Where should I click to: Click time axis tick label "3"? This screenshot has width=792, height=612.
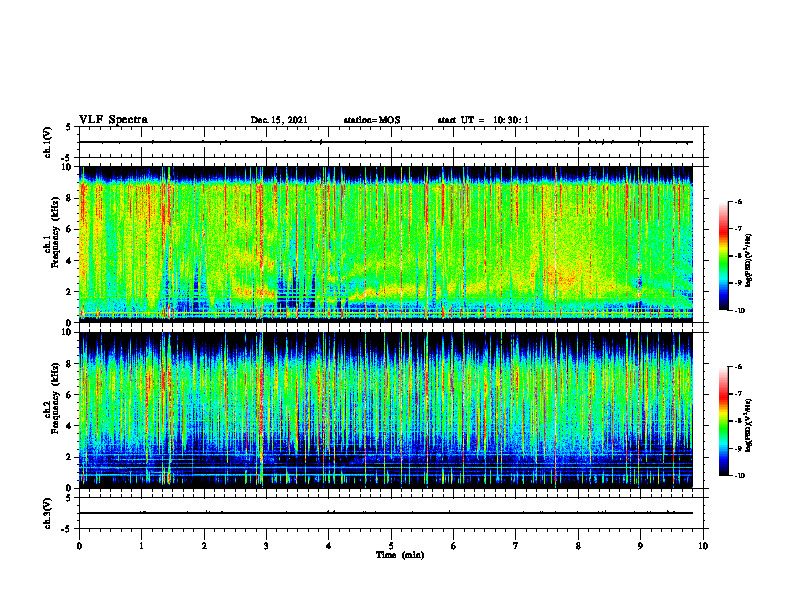(266, 546)
